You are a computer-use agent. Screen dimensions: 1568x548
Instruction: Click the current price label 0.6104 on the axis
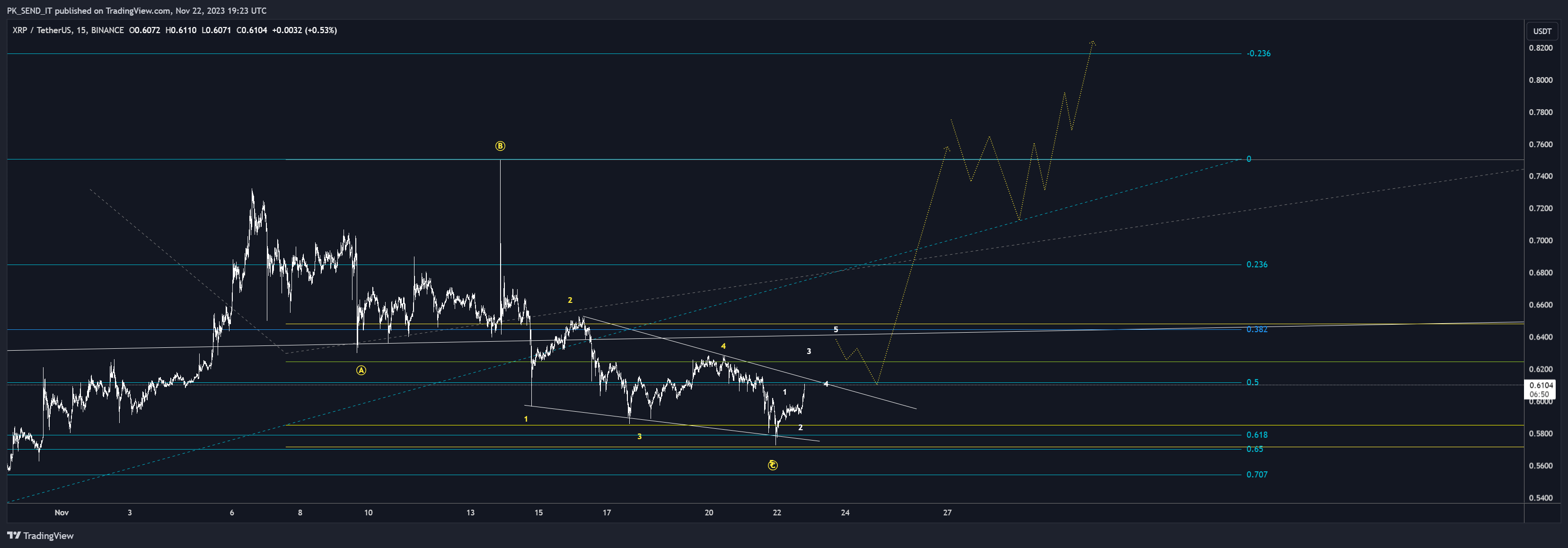click(x=1541, y=385)
